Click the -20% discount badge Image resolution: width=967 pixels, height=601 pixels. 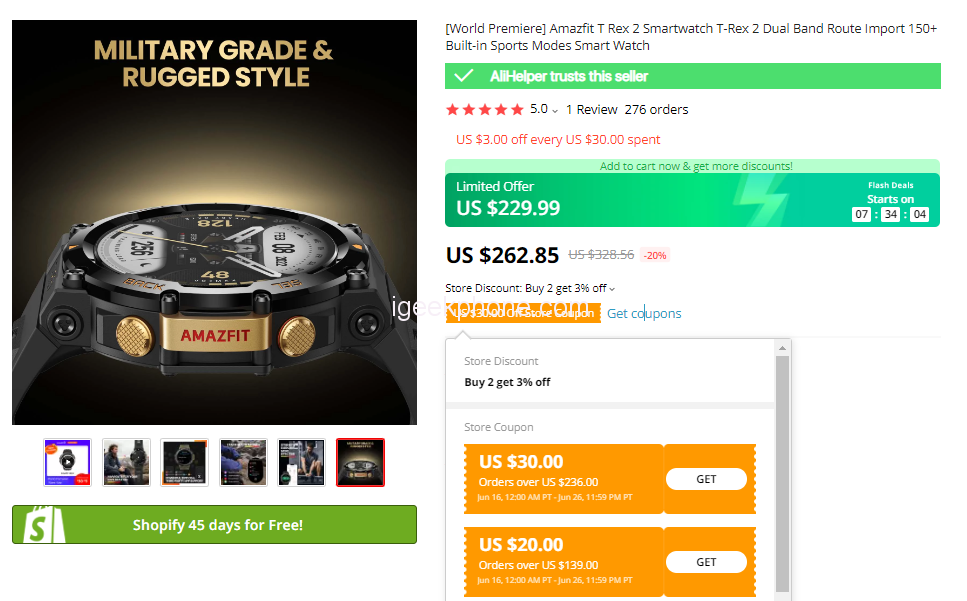pyautogui.click(x=655, y=255)
